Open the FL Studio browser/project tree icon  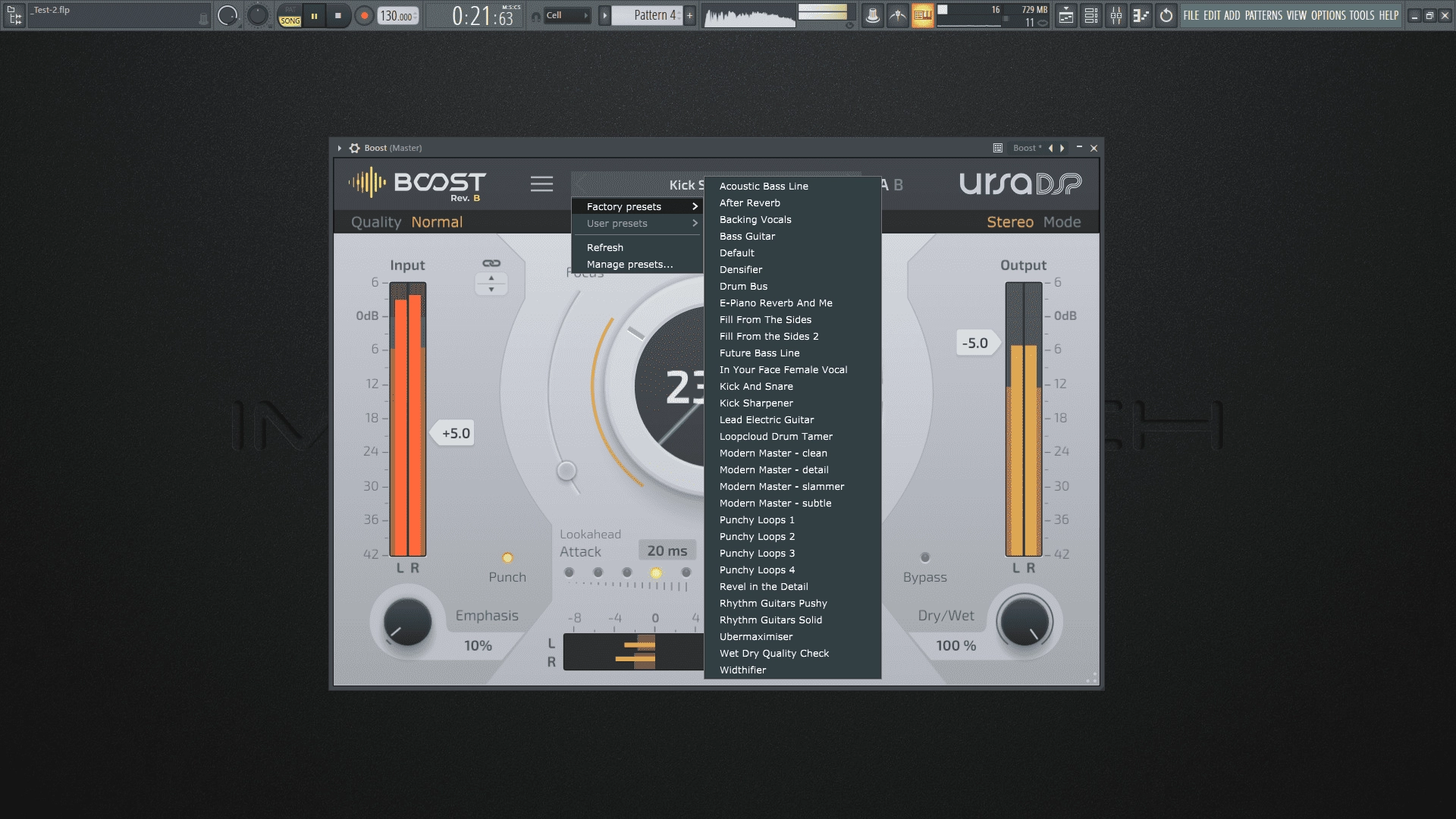point(14,15)
